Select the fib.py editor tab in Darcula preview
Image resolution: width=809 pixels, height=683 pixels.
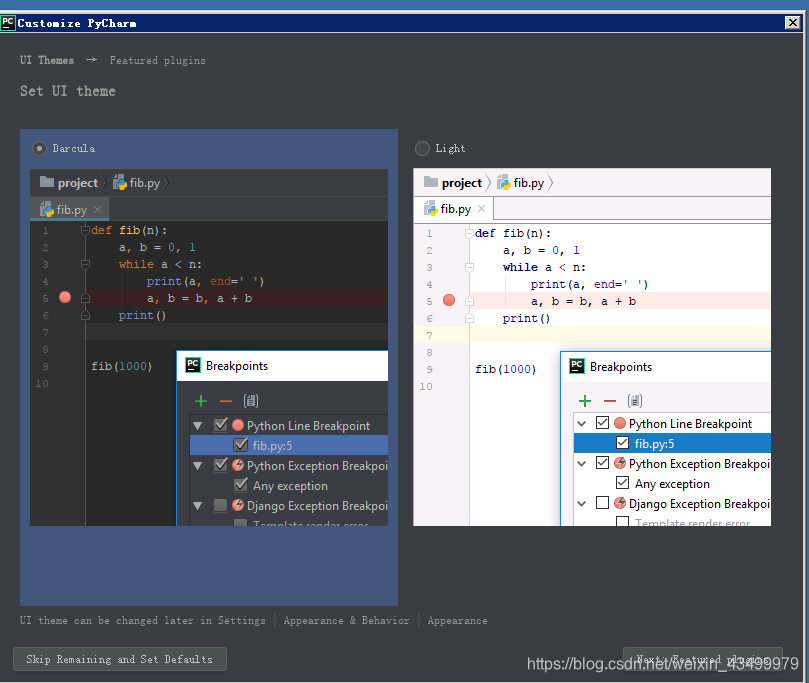click(70, 209)
